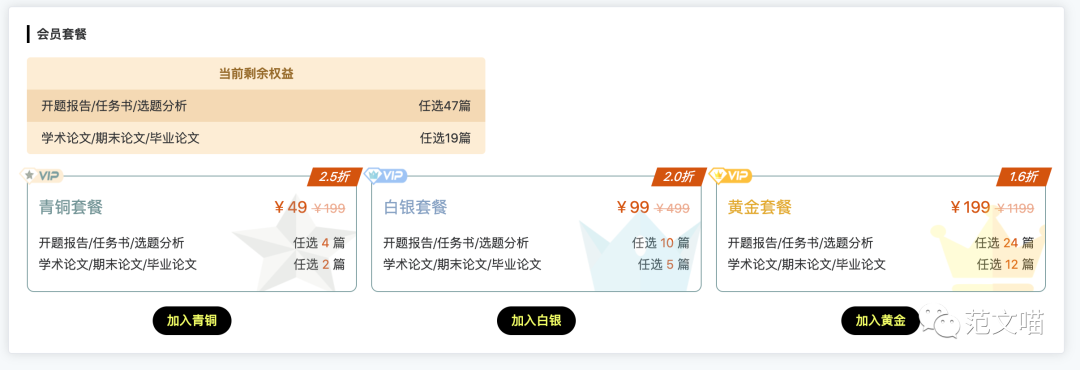Viewport: 1080px width, 370px height.
Task: Join the gold plan with 加入黄金
Action: pyautogui.click(x=880, y=321)
